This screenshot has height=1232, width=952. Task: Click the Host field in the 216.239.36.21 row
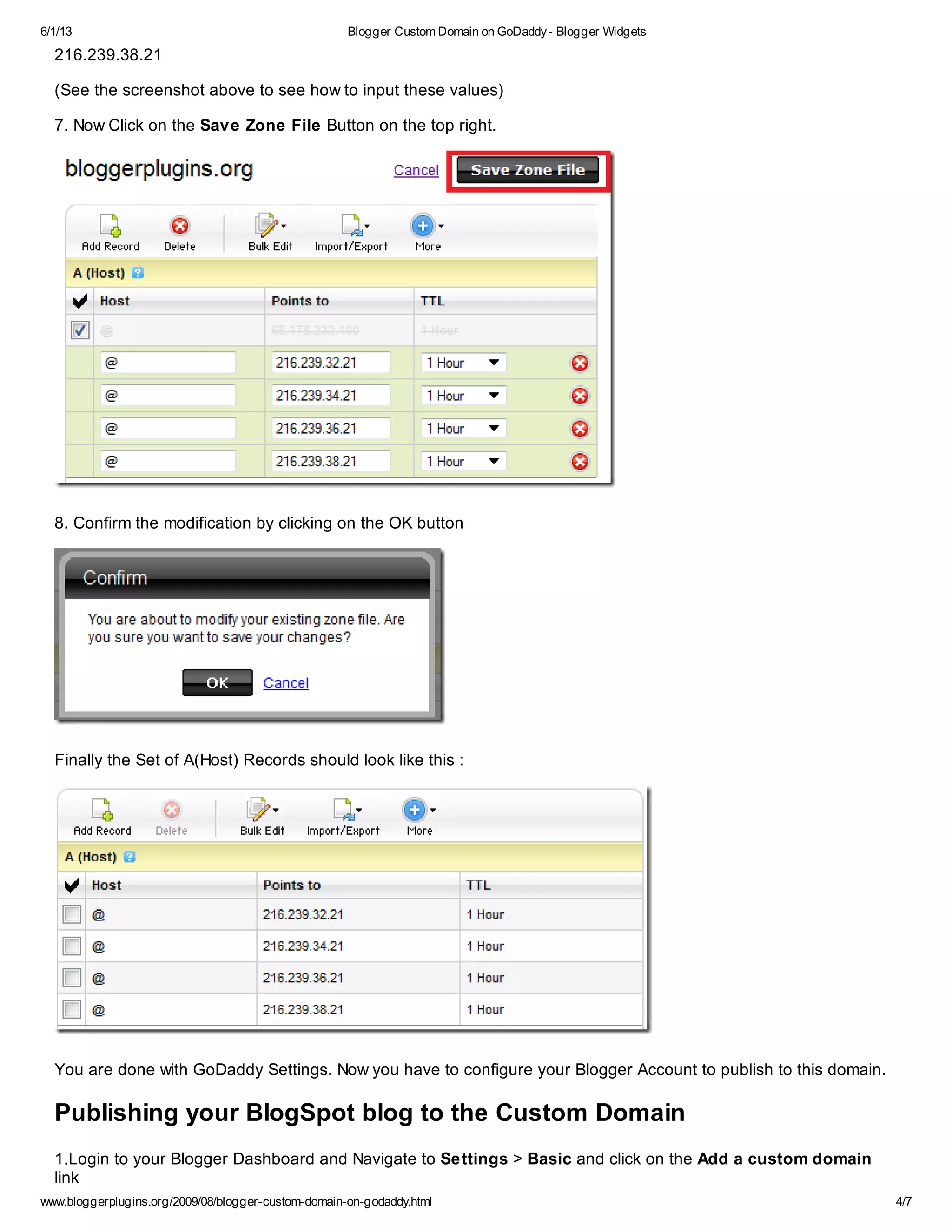click(x=168, y=429)
